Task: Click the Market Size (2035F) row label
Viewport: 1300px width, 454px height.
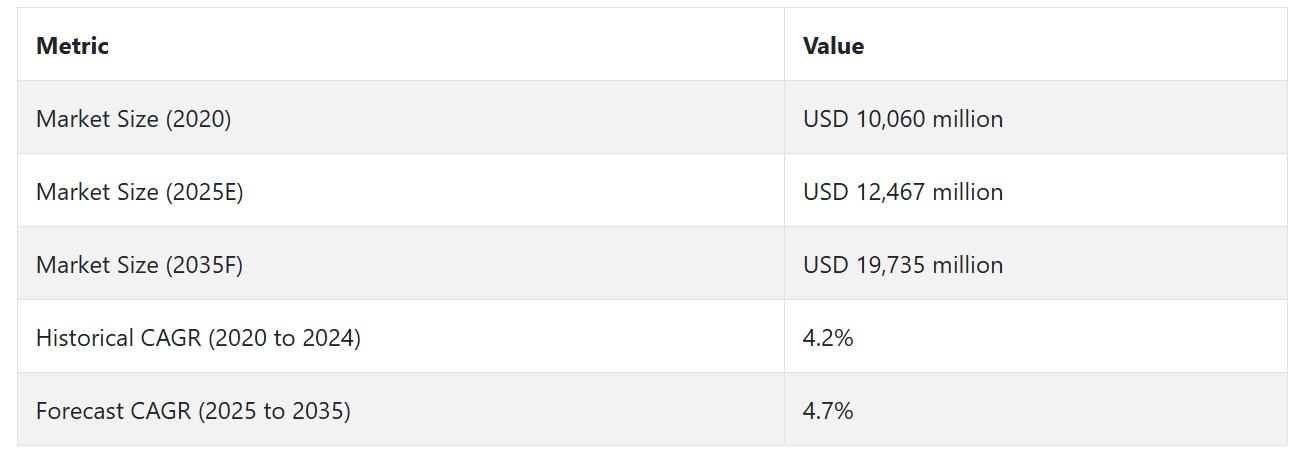Action: (139, 264)
